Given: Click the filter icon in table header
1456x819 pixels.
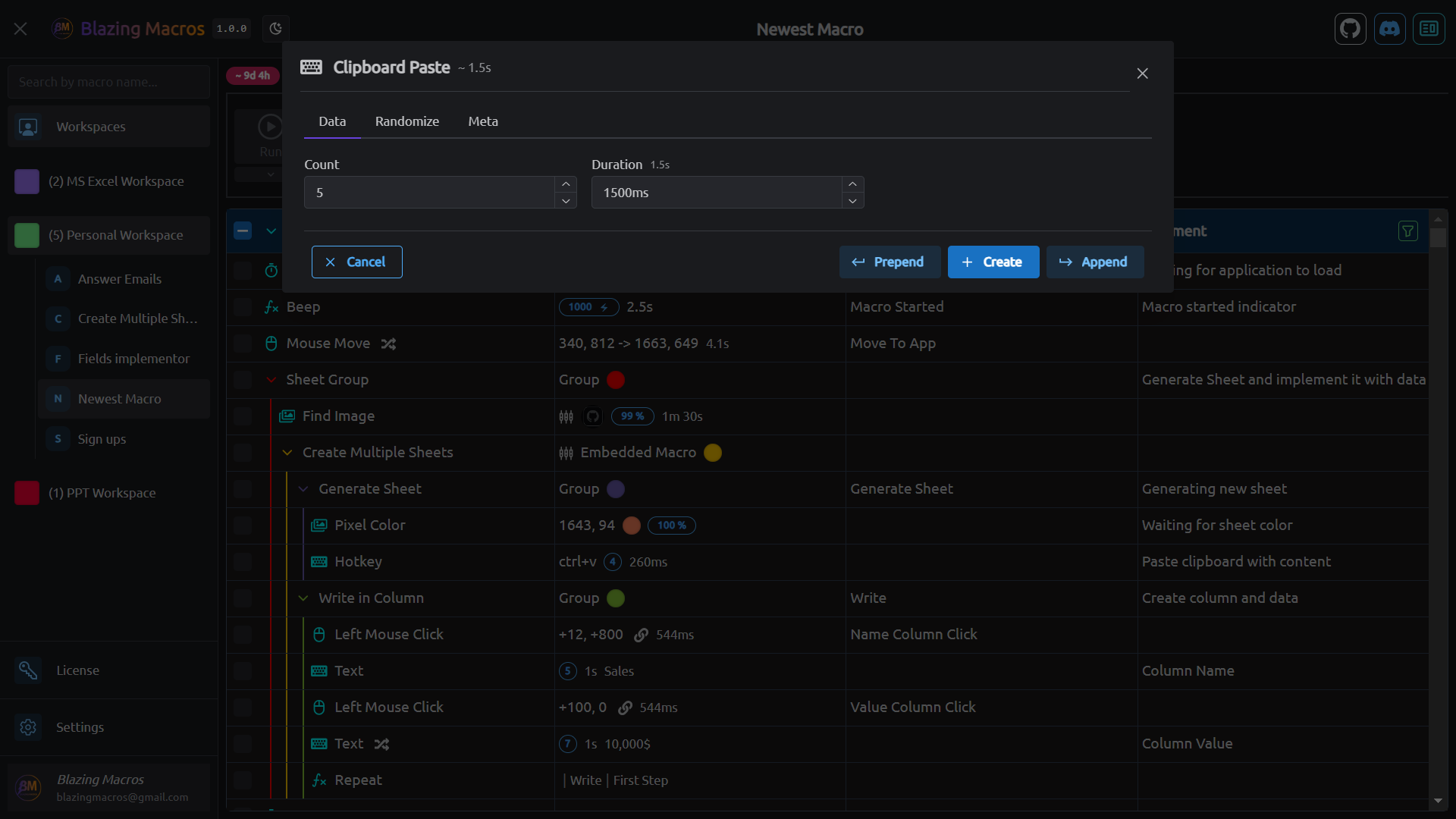Looking at the screenshot, I should point(1407,231).
